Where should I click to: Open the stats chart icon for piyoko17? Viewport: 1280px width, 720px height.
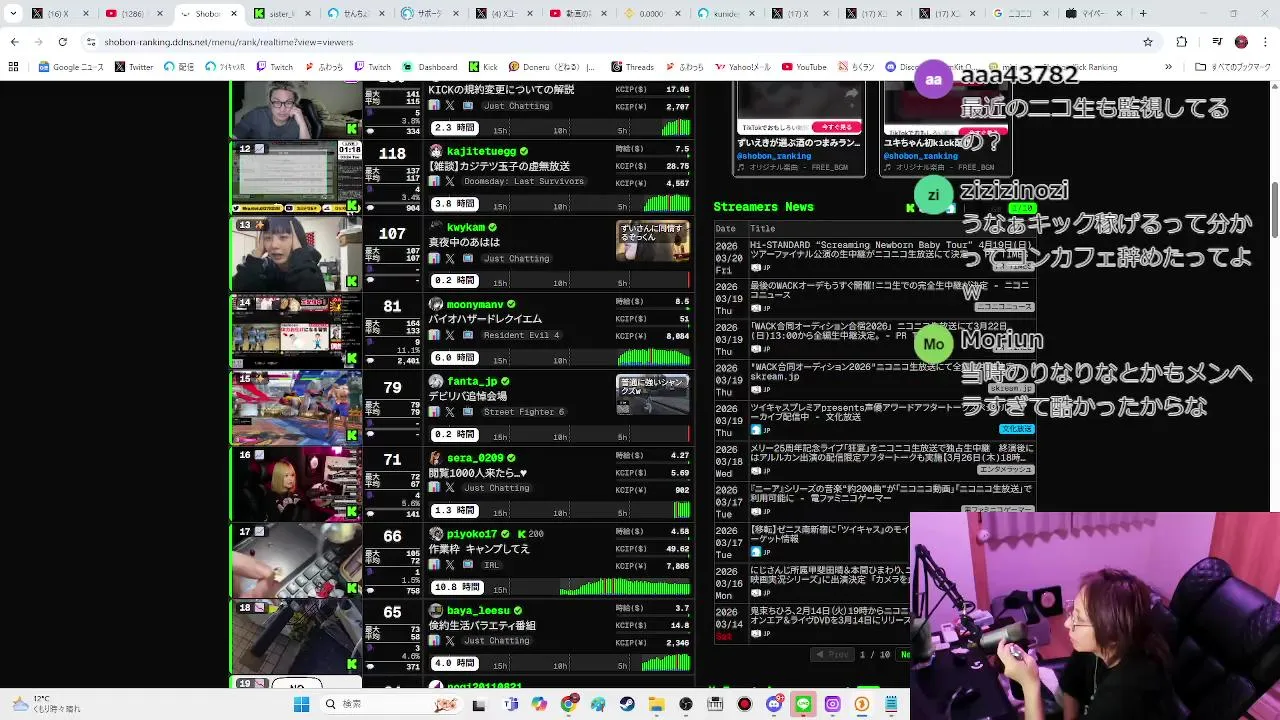tap(434, 565)
